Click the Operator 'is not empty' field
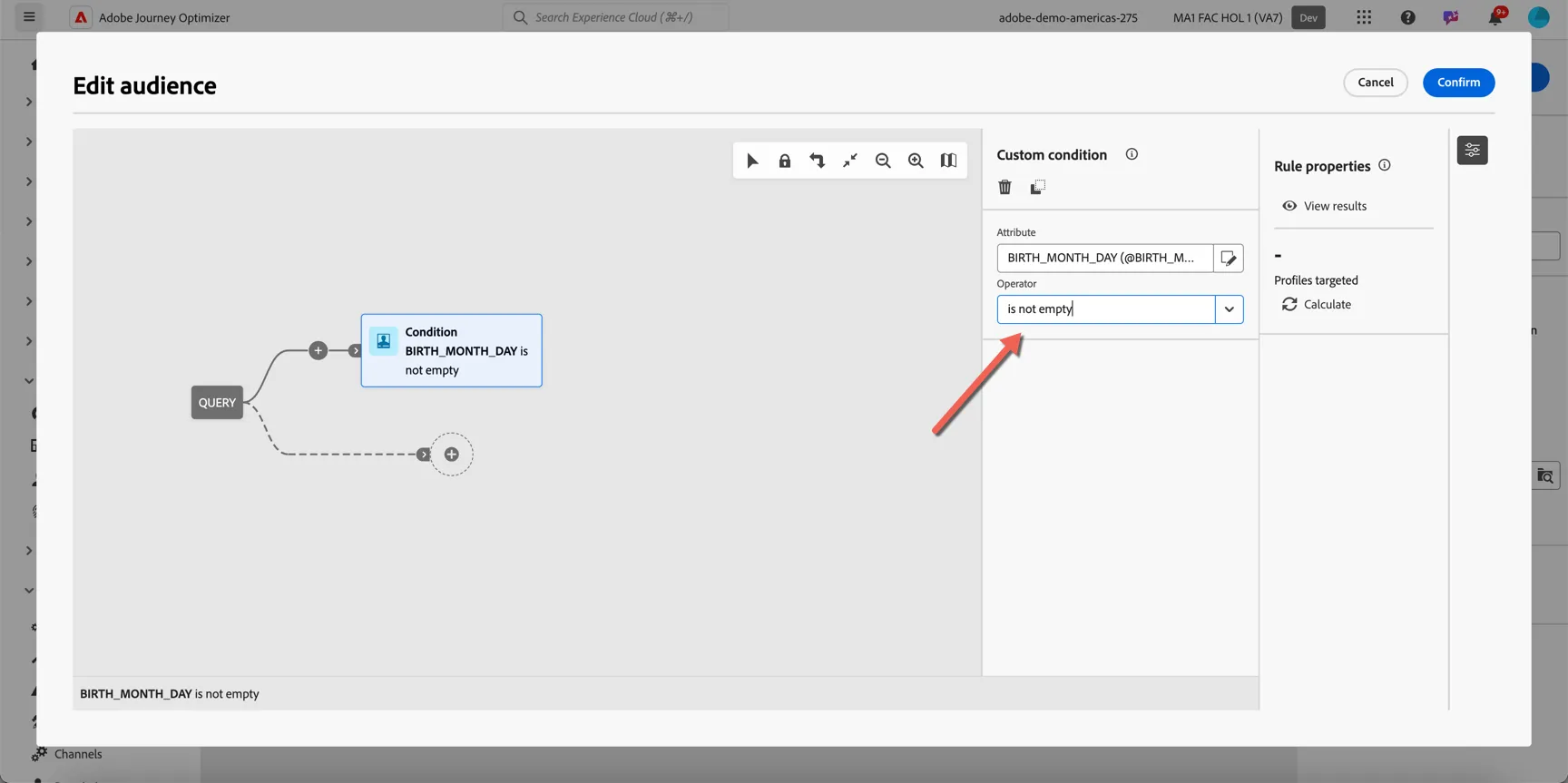This screenshot has width=1568, height=783. pyautogui.click(x=1106, y=309)
